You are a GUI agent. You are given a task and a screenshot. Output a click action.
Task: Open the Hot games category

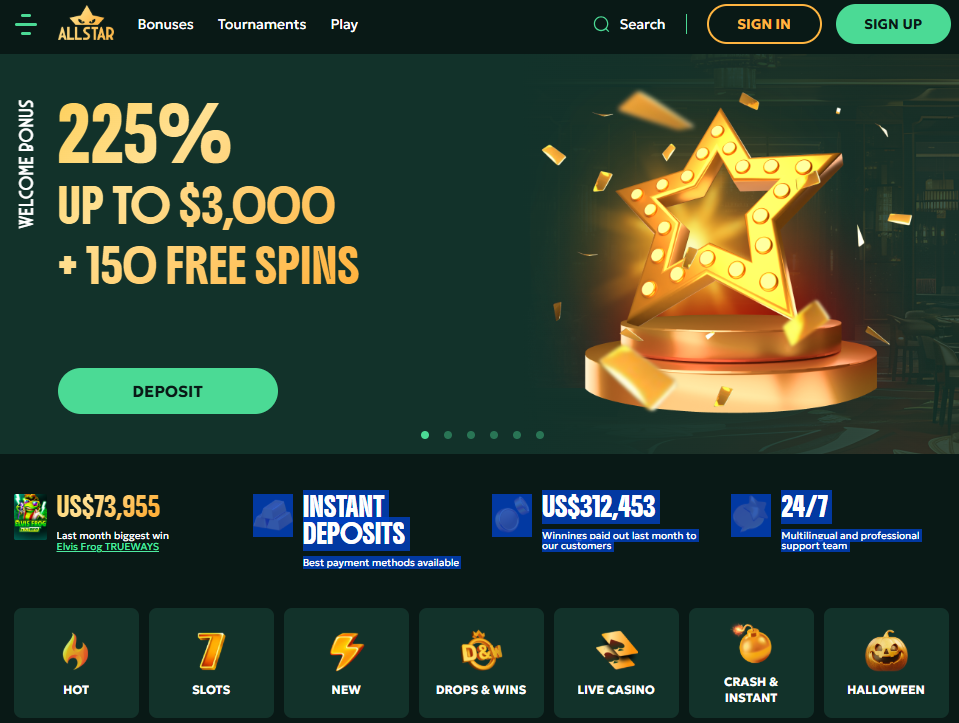76,662
